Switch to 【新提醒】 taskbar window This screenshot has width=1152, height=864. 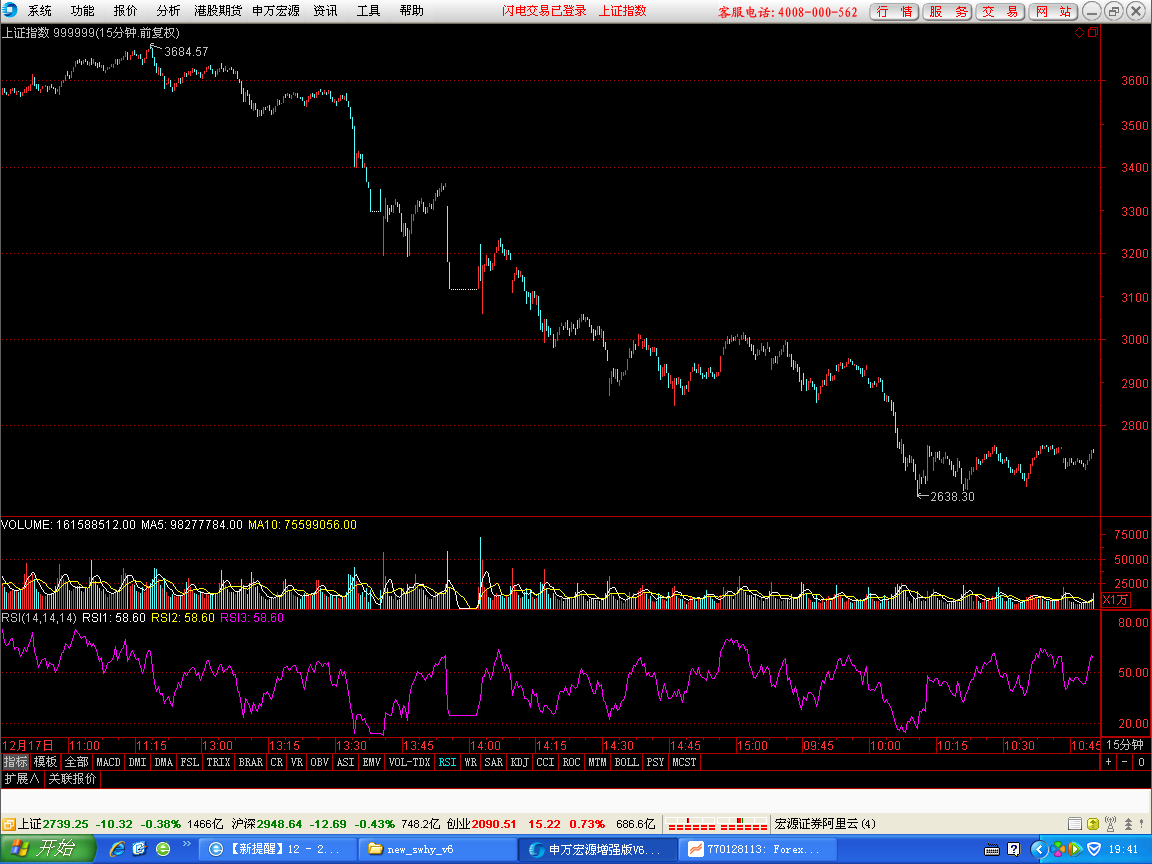pyautogui.click(x=278, y=849)
